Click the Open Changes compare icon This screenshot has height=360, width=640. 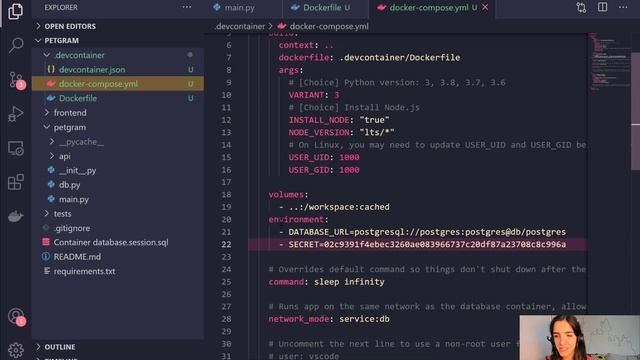tap(581, 7)
